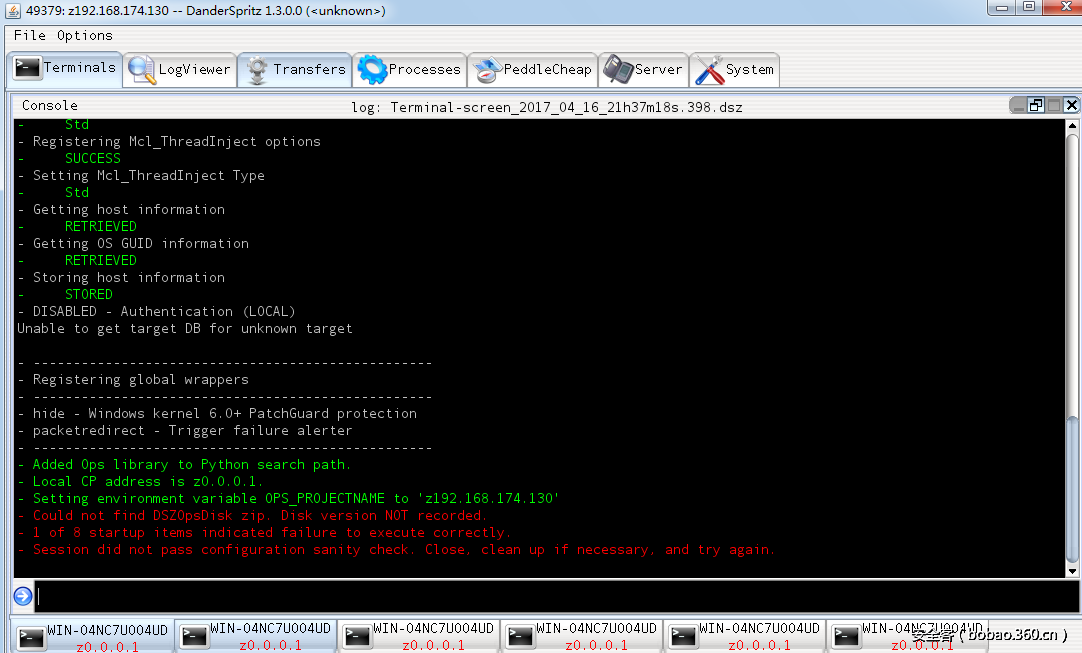Select the first WIN-04NC7U004UD terminal tab
The height and width of the screenshot is (653, 1082).
[93, 637]
